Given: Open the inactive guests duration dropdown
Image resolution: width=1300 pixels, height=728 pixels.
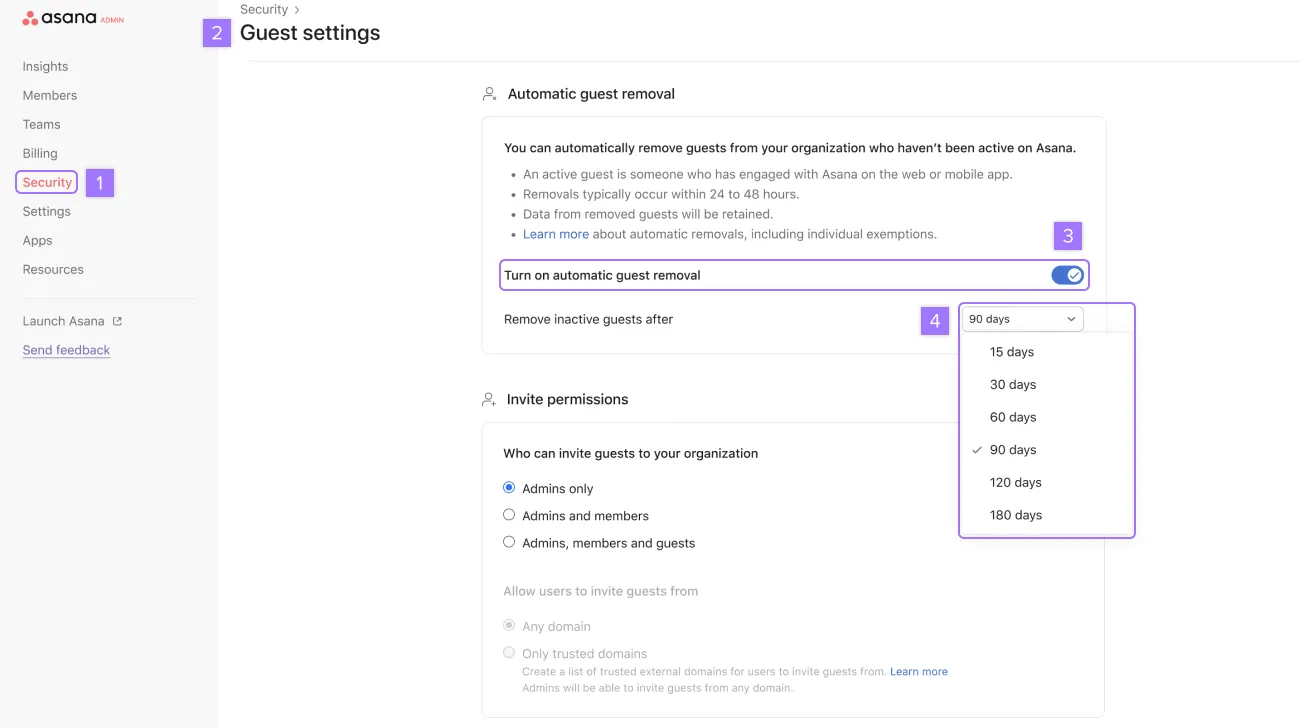Looking at the screenshot, I should pos(1020,318).
